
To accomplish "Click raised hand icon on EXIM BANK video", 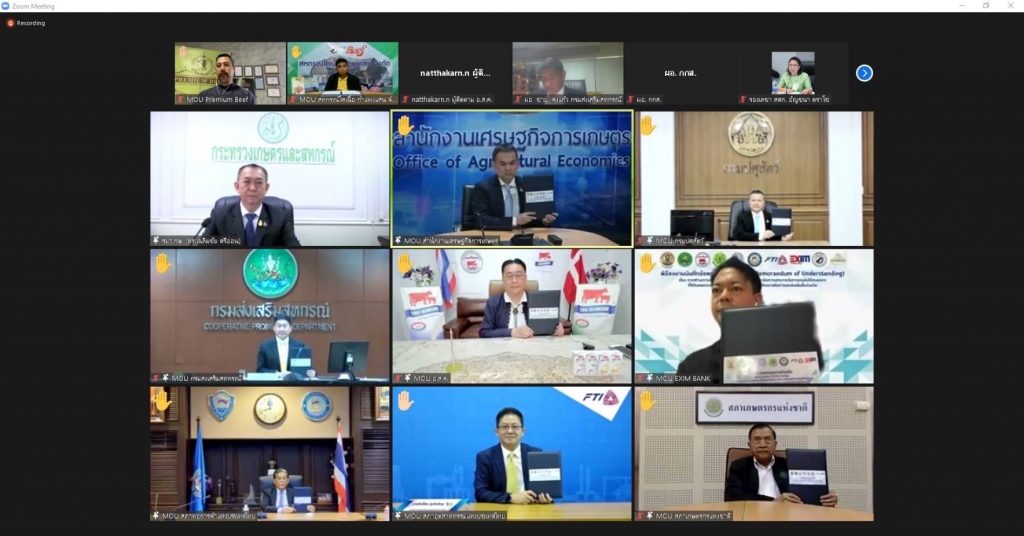I will pos(647,263).
